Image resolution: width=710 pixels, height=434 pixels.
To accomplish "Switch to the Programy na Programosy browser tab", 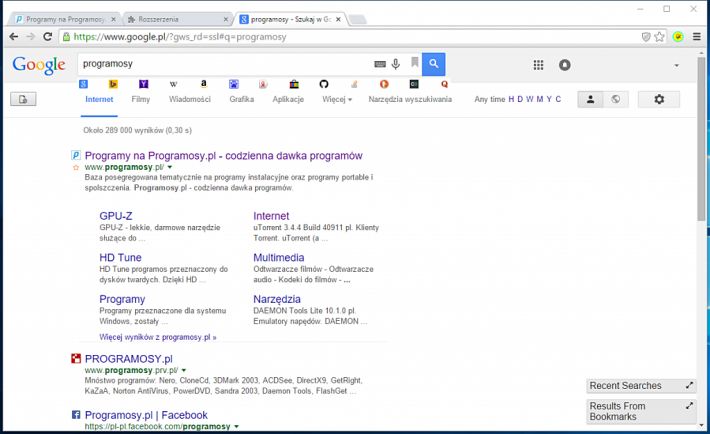I will (66, 19).
